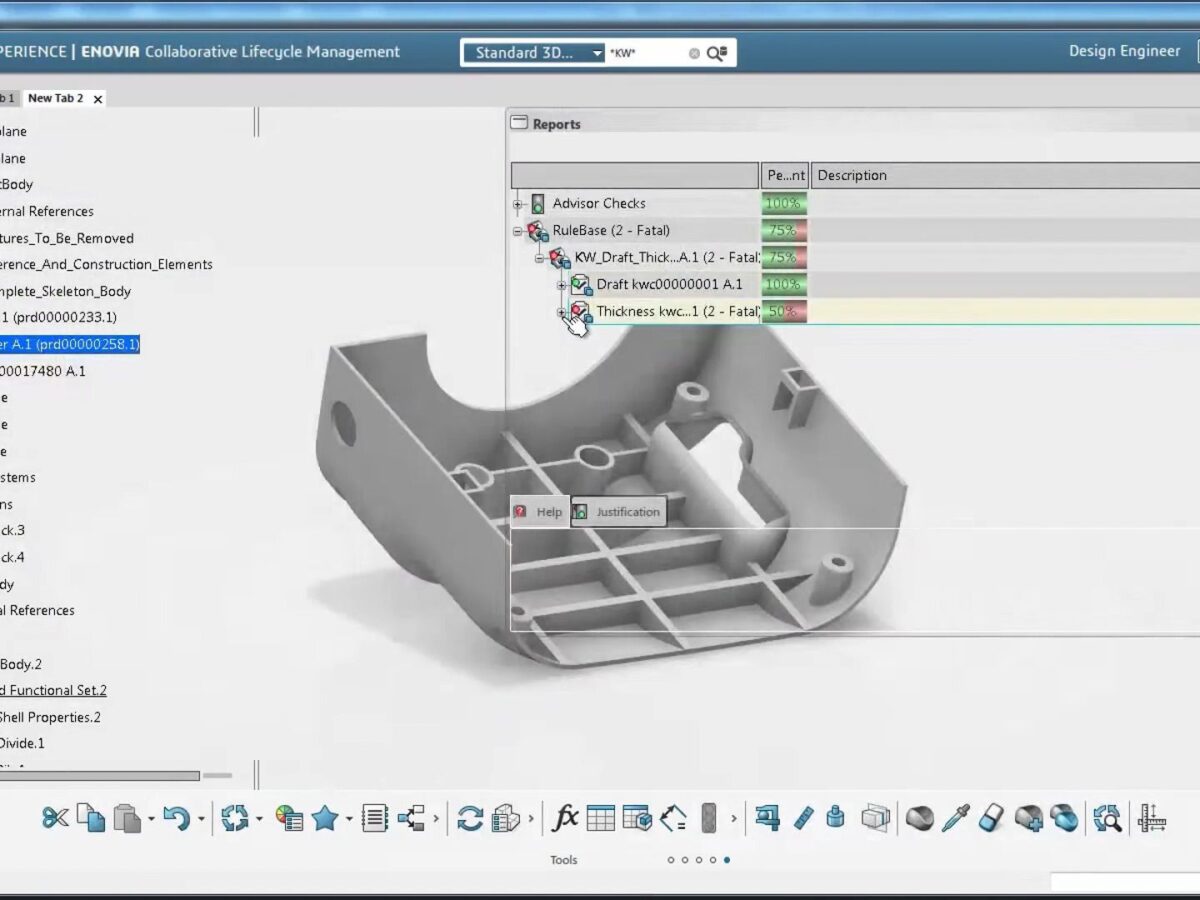Click the tree panel horizontal scrollbar

(x=100, y=775)
